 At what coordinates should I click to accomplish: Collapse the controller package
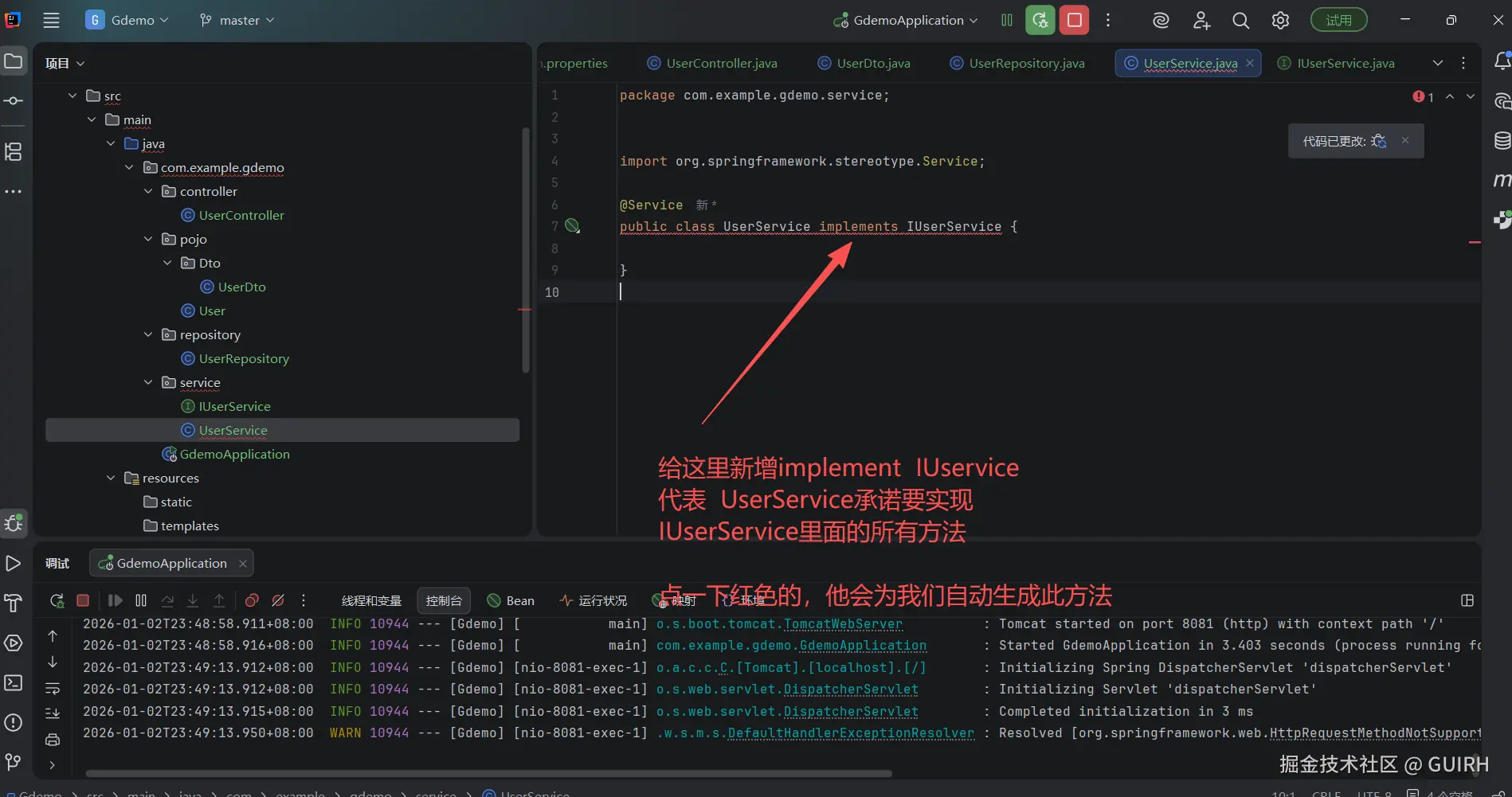pyautogui.click(x=148, y=191)
